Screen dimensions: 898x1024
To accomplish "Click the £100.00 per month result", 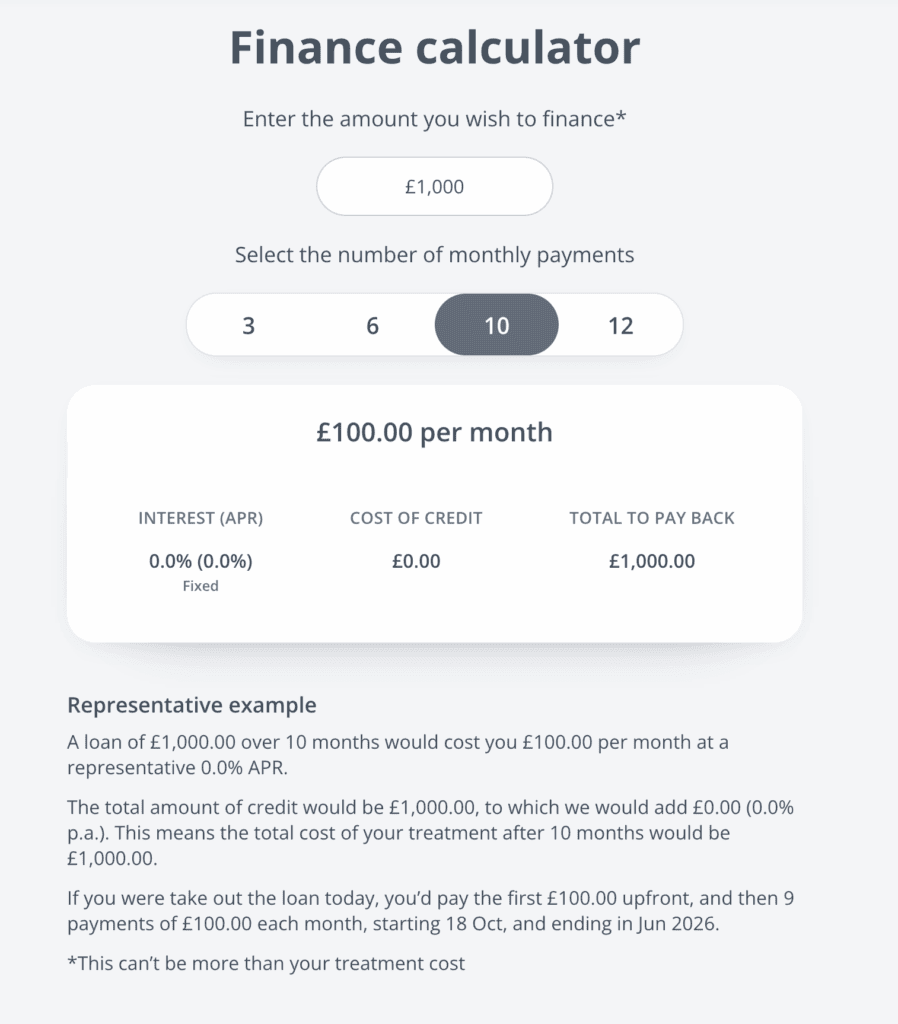I will pyautogui.click(x=434, y=432).
